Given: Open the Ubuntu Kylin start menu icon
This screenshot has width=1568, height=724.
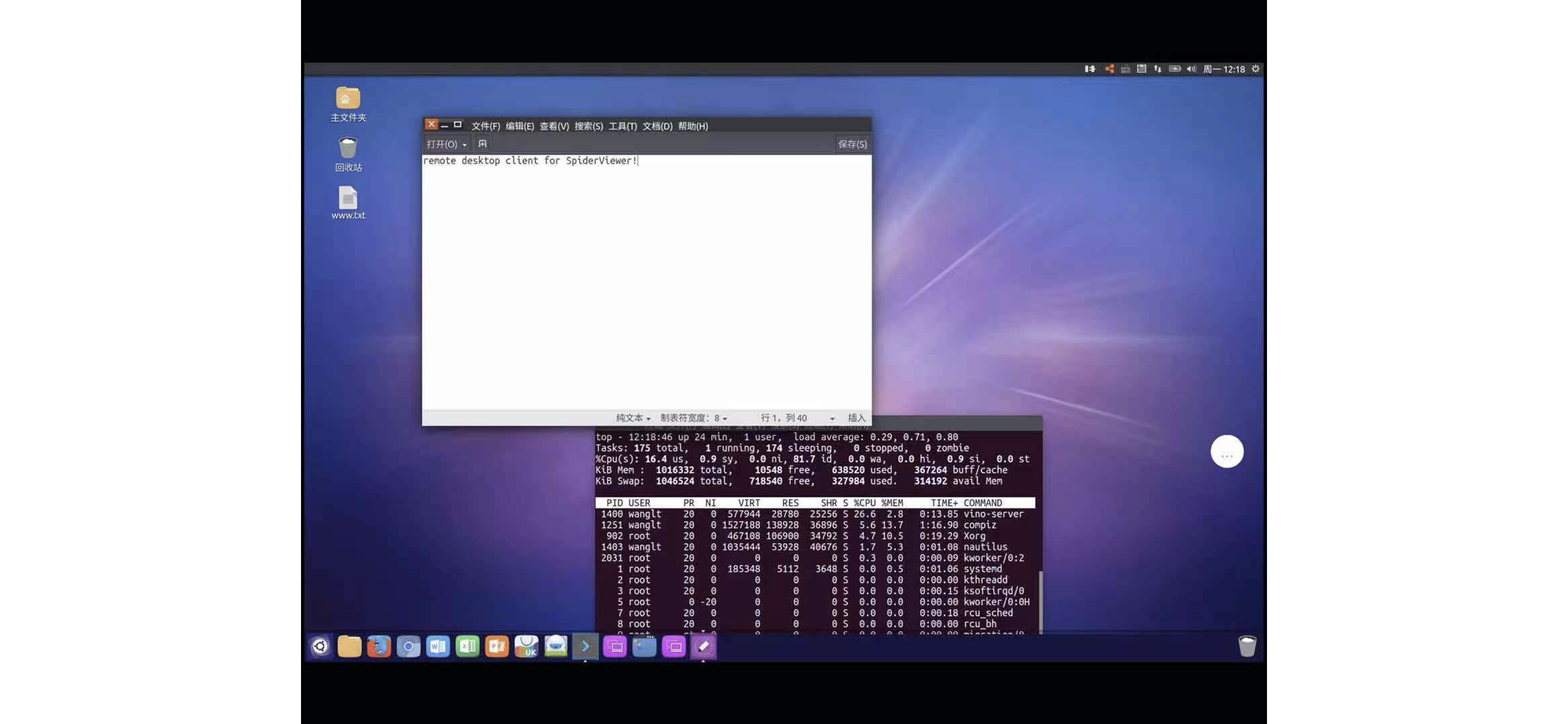Looking at the screenshot, I should 321,646.
